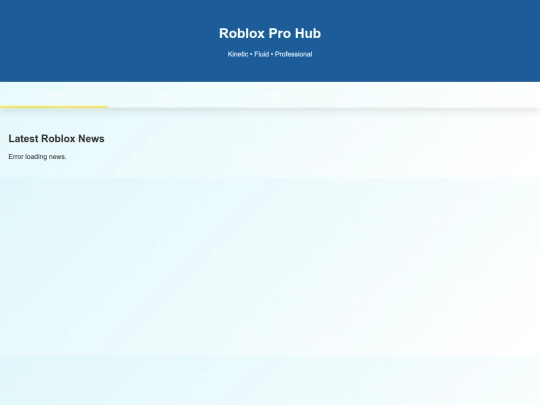Select the News tab

click(54, 95)
